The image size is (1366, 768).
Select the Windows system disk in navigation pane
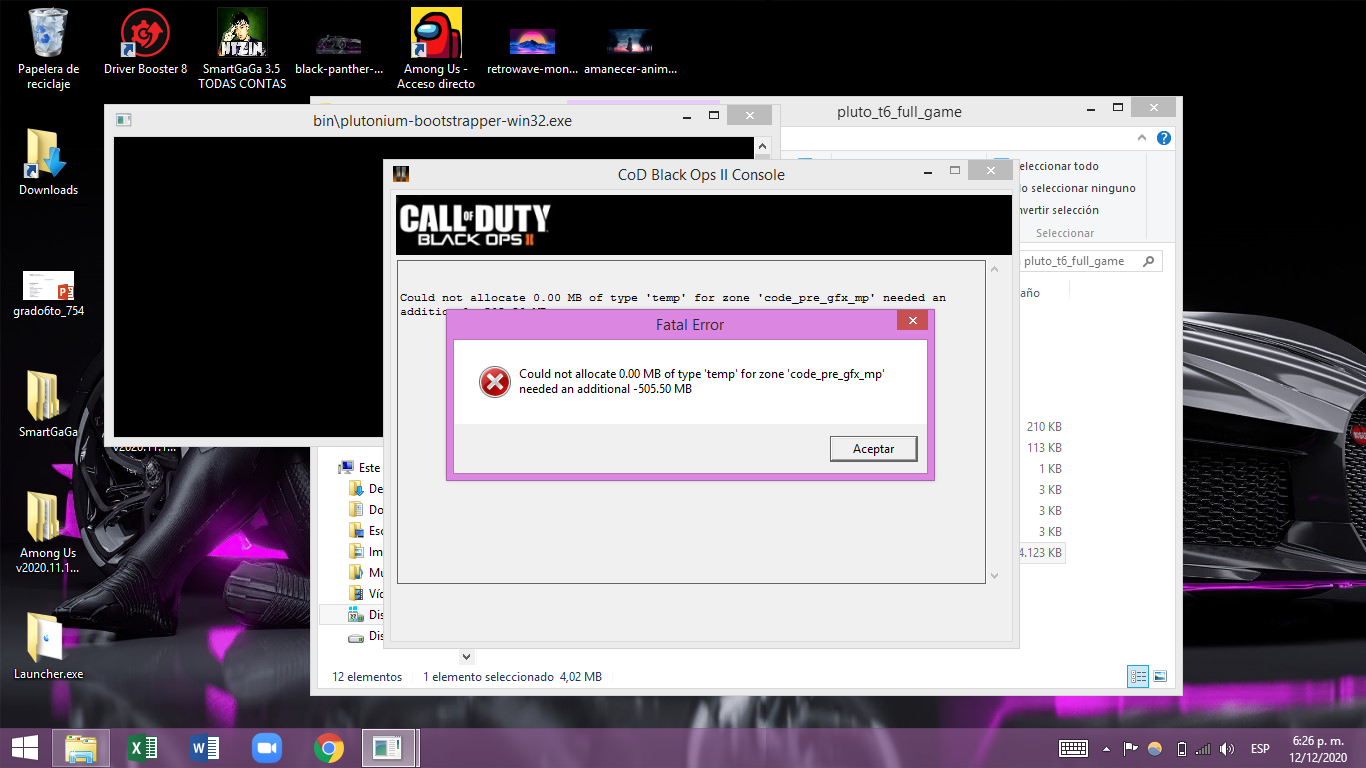pyautogui.click(x=366, y=615)
